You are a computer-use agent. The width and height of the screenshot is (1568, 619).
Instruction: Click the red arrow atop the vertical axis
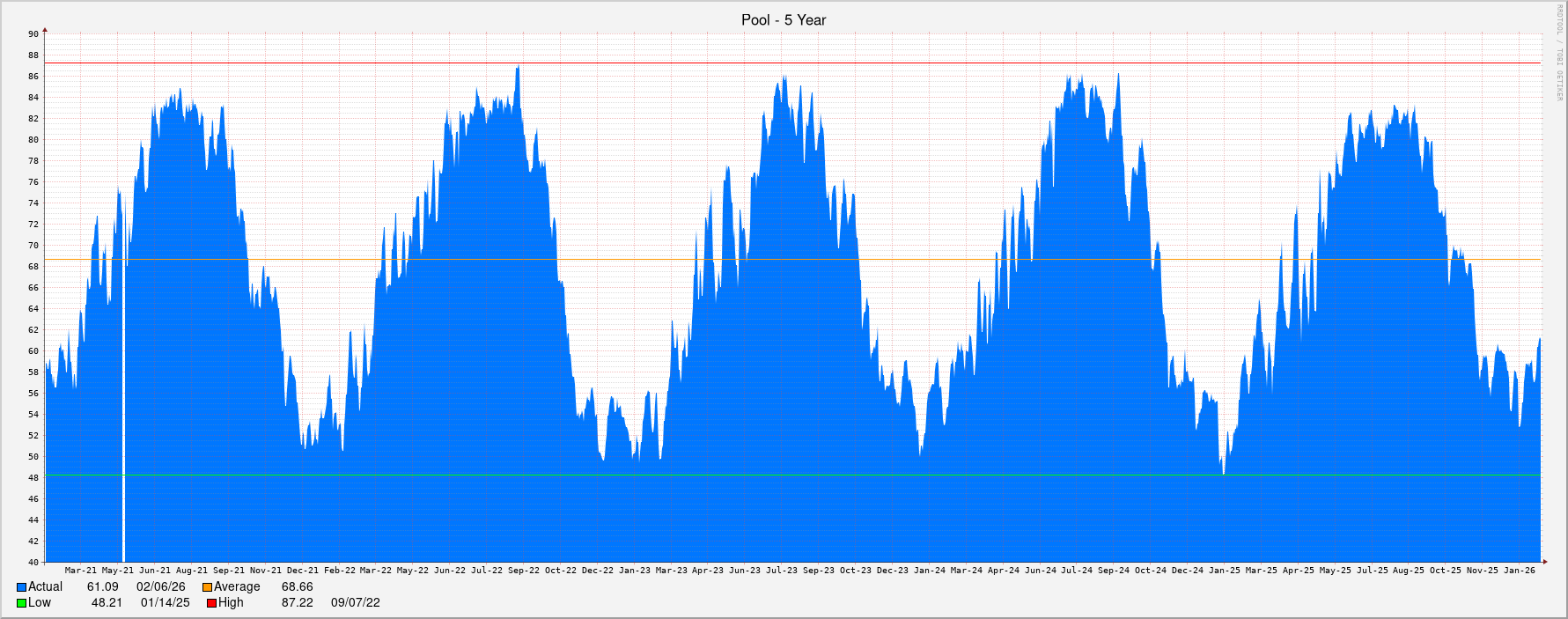pyautogui.click(x=45, y=31)
